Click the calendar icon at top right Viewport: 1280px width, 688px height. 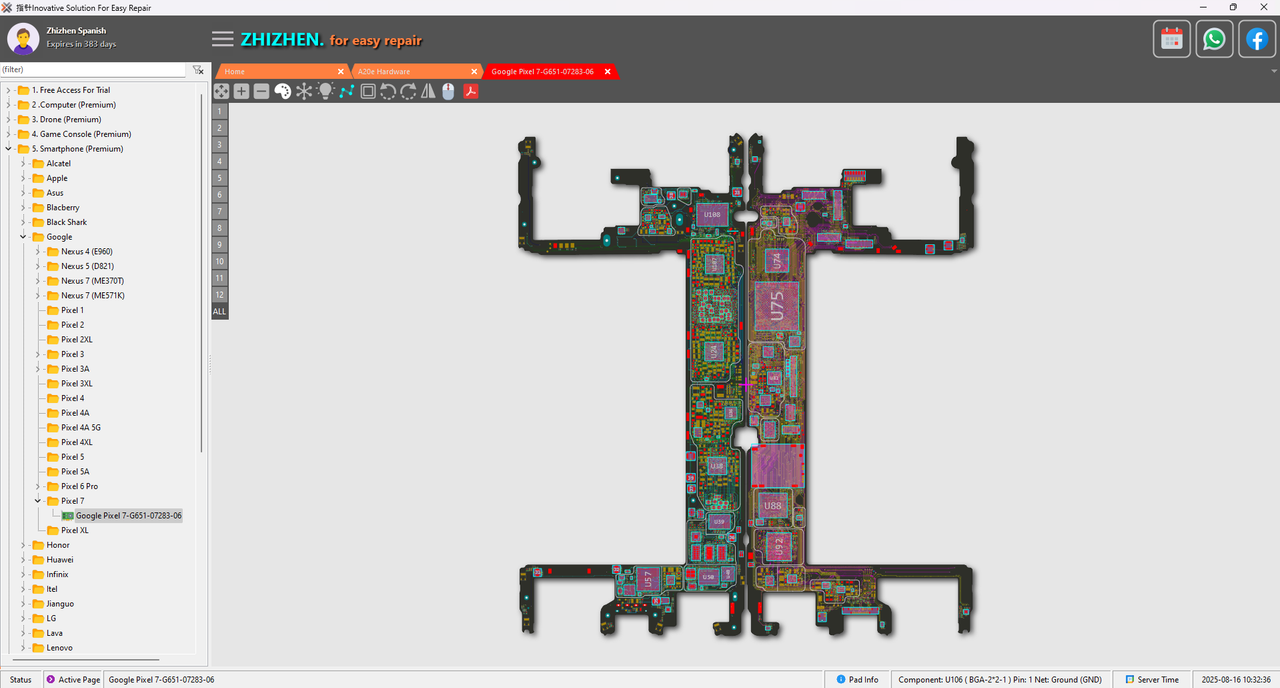(x=1172, y=39)
